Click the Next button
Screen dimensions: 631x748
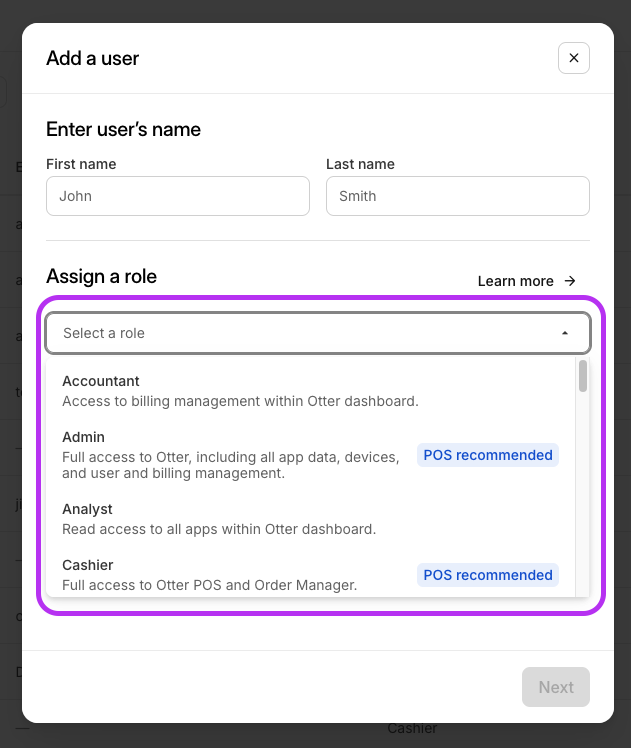click(x=556, y=687)
